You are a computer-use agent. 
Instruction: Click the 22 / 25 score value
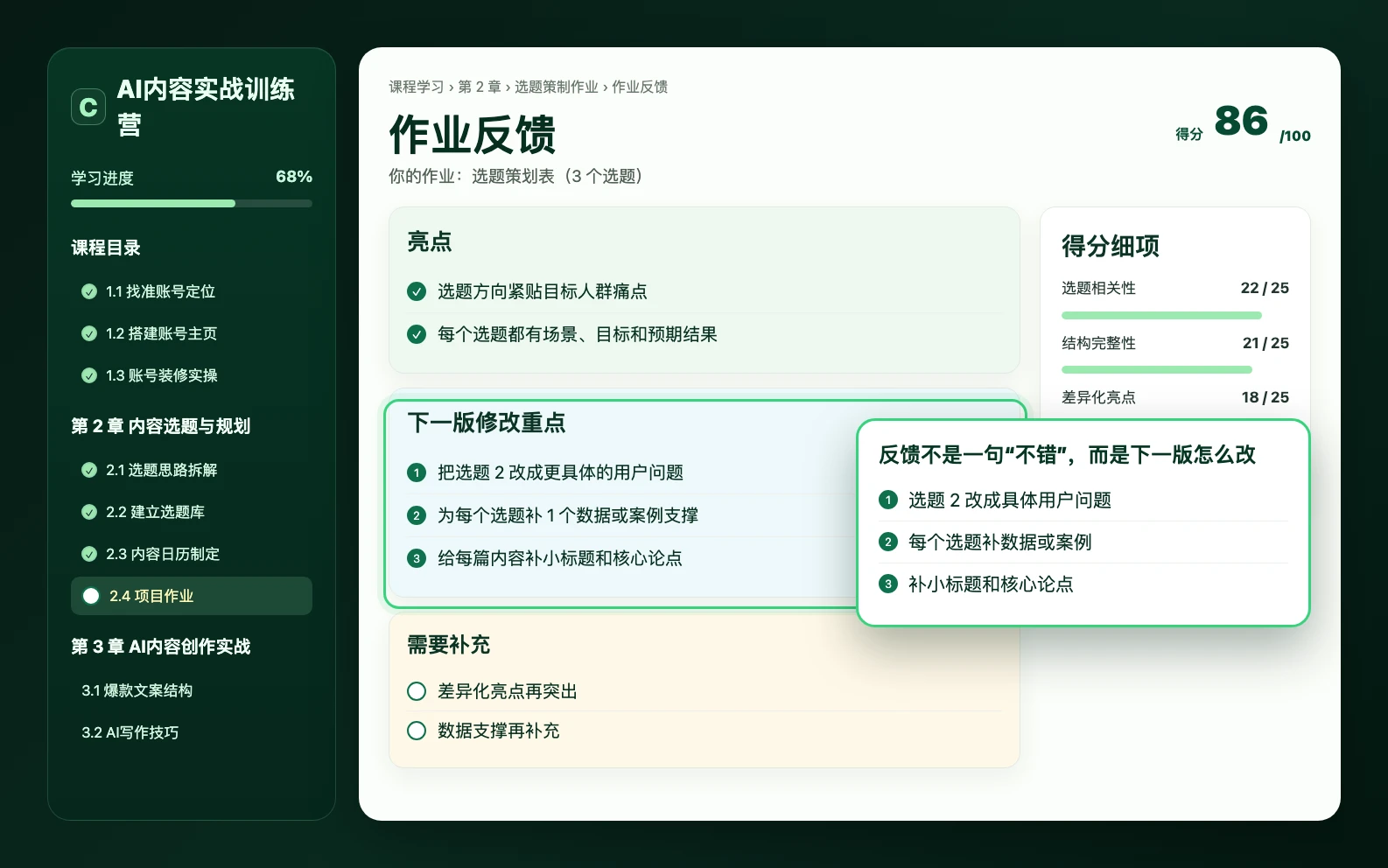click(1265, 288)
